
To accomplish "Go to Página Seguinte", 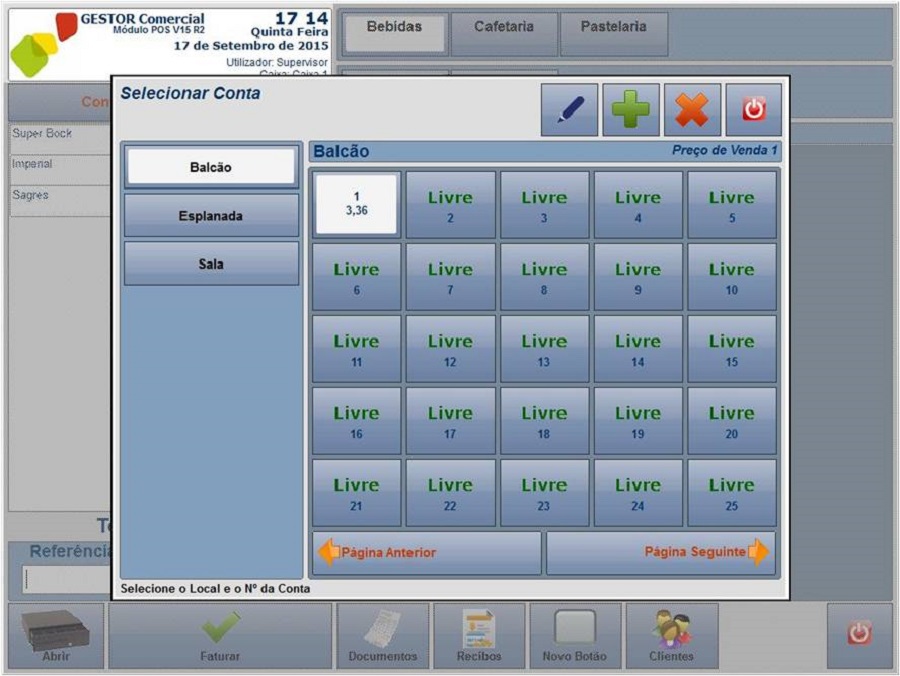I will (x=660, y=552).
